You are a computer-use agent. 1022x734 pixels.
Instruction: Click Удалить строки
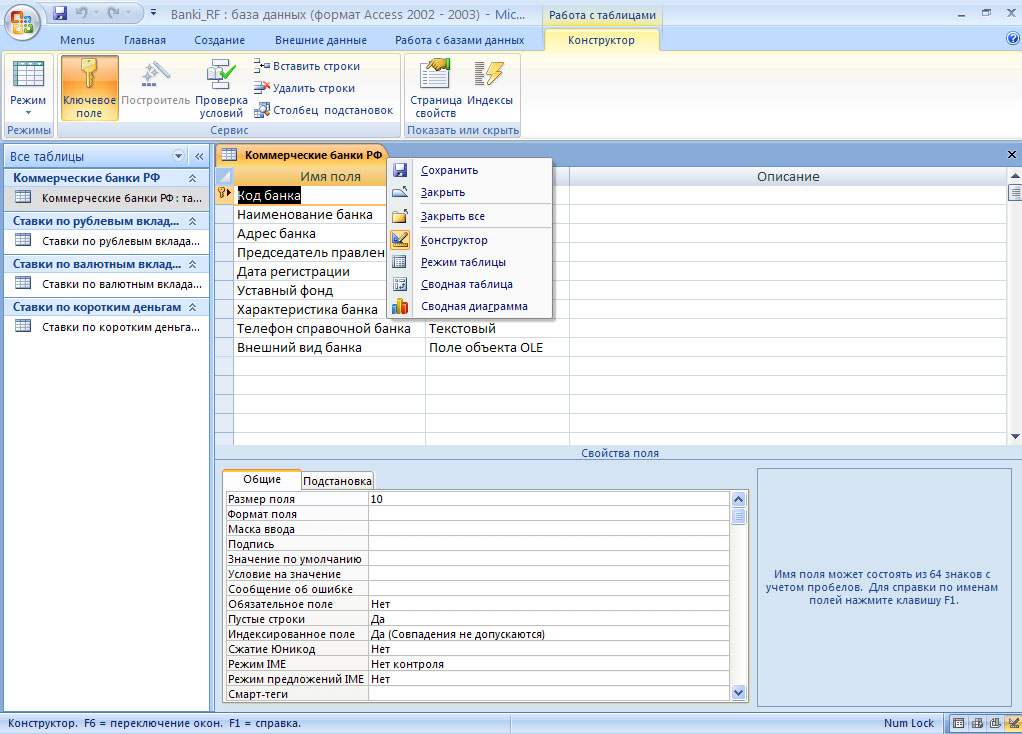click(304, 88)
